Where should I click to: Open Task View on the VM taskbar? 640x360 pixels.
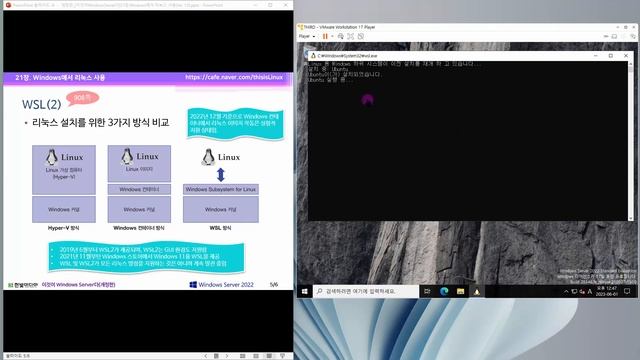(x=427, y=291)
